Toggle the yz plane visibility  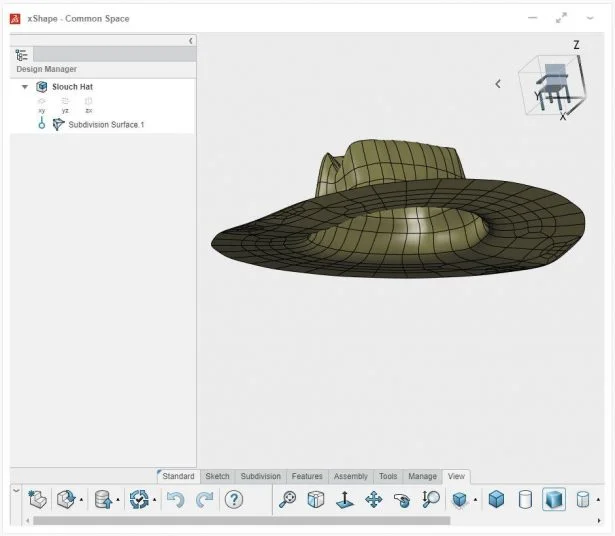coord(65,102)
